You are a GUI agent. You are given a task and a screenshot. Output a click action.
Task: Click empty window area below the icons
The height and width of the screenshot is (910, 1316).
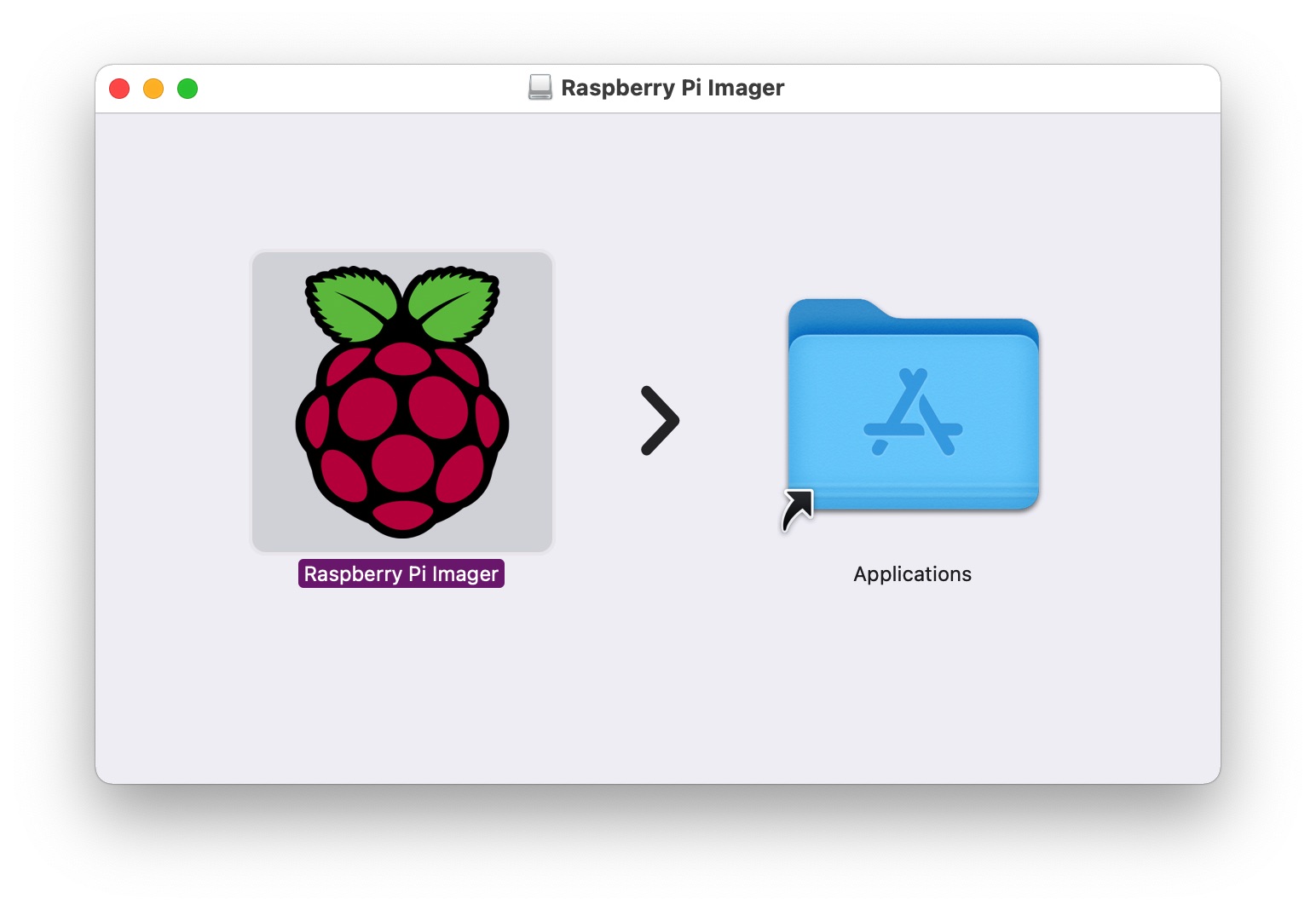point(657,690)
